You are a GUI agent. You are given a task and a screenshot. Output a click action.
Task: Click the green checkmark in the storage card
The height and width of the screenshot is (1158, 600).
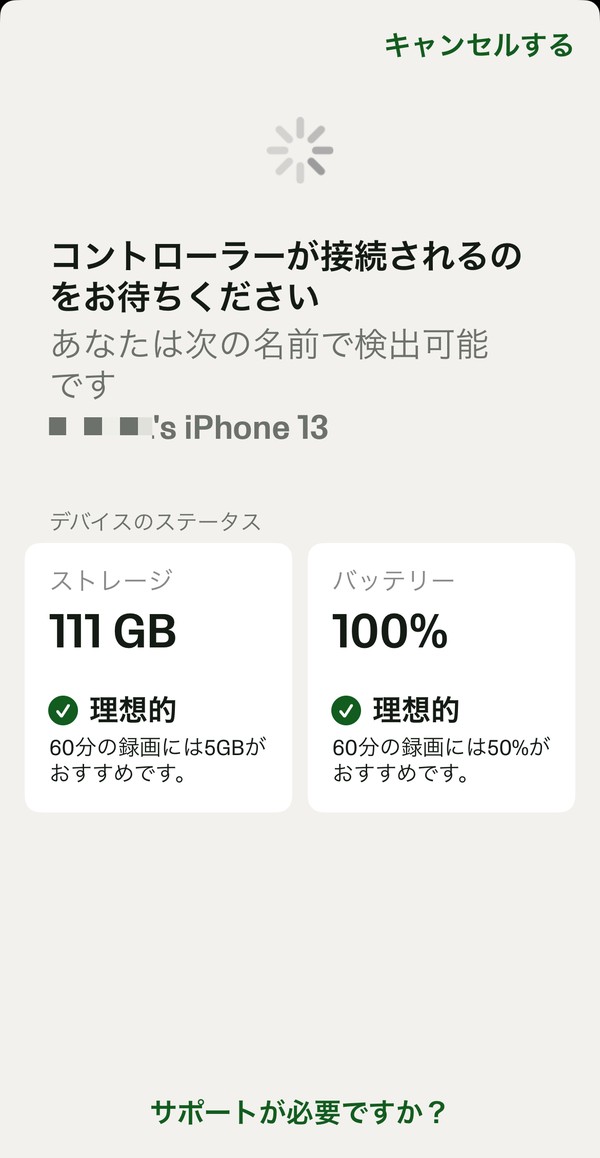(63, 711)
